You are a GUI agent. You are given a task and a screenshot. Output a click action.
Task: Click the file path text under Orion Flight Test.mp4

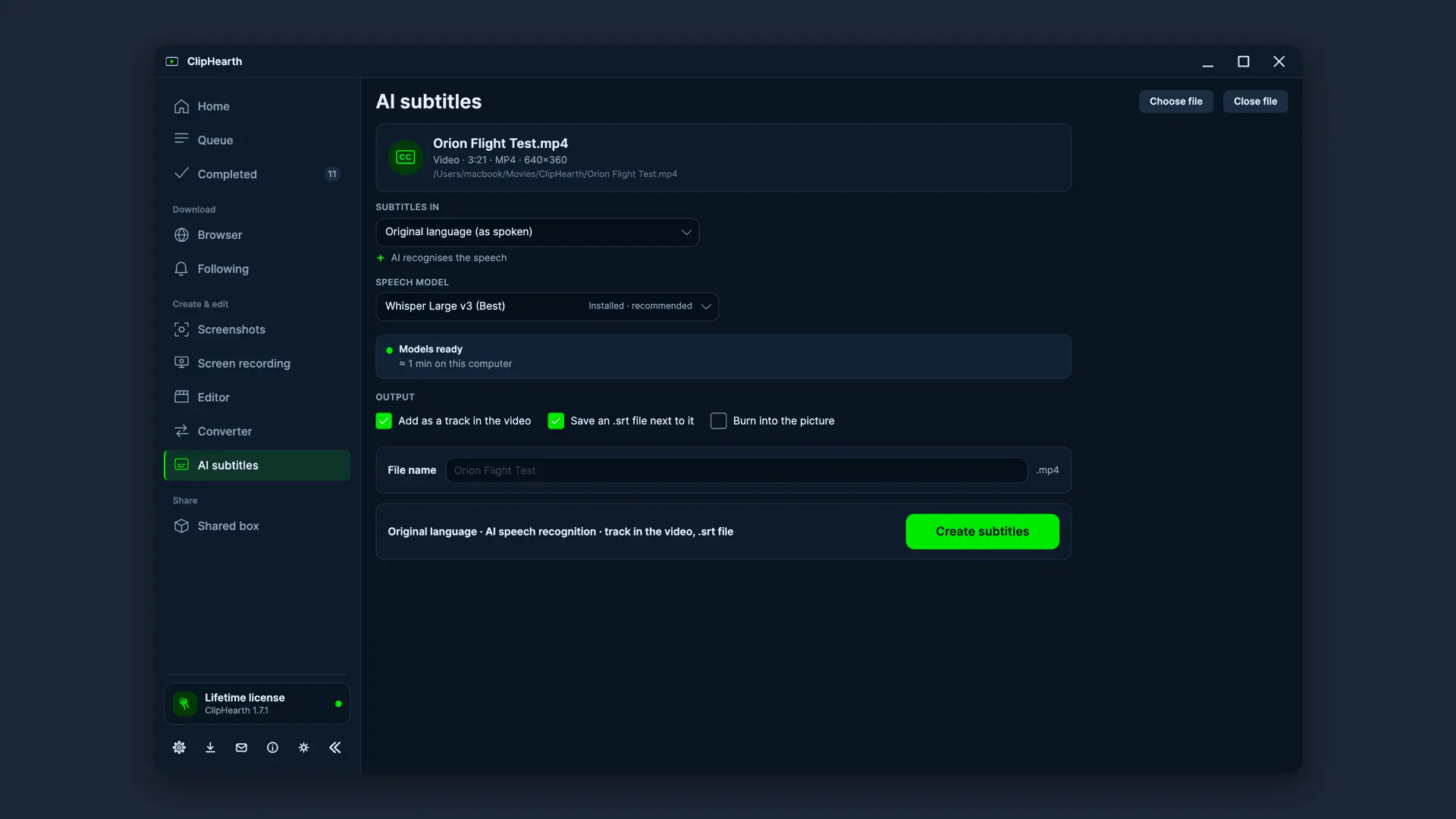tap(555, 174)
